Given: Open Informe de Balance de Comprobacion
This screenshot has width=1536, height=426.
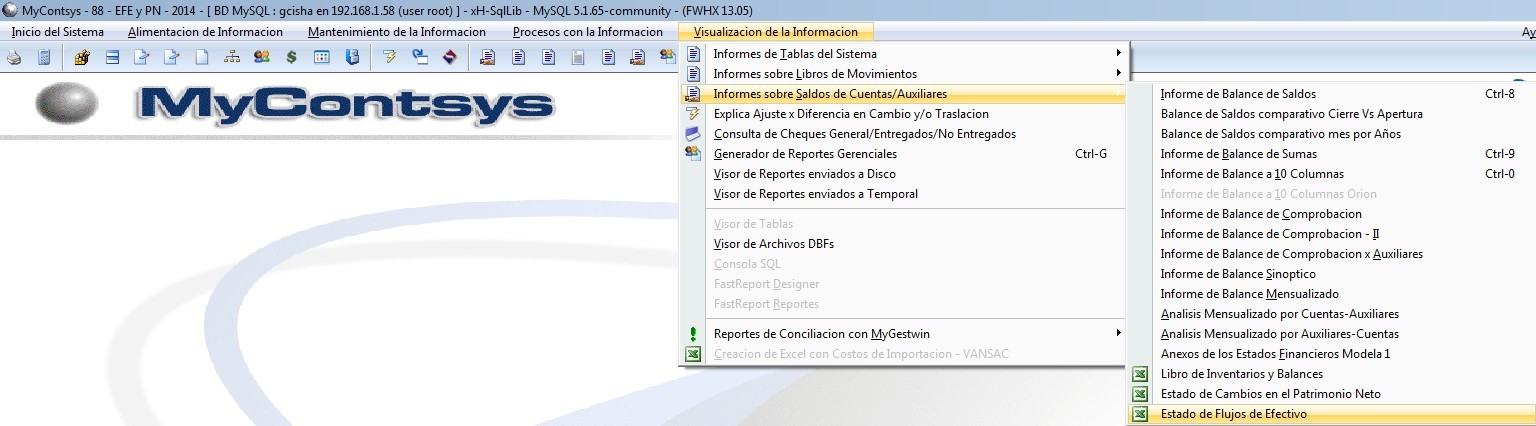Looking at the screenshot, I should pyautogui.click(x=1332, y=214).
